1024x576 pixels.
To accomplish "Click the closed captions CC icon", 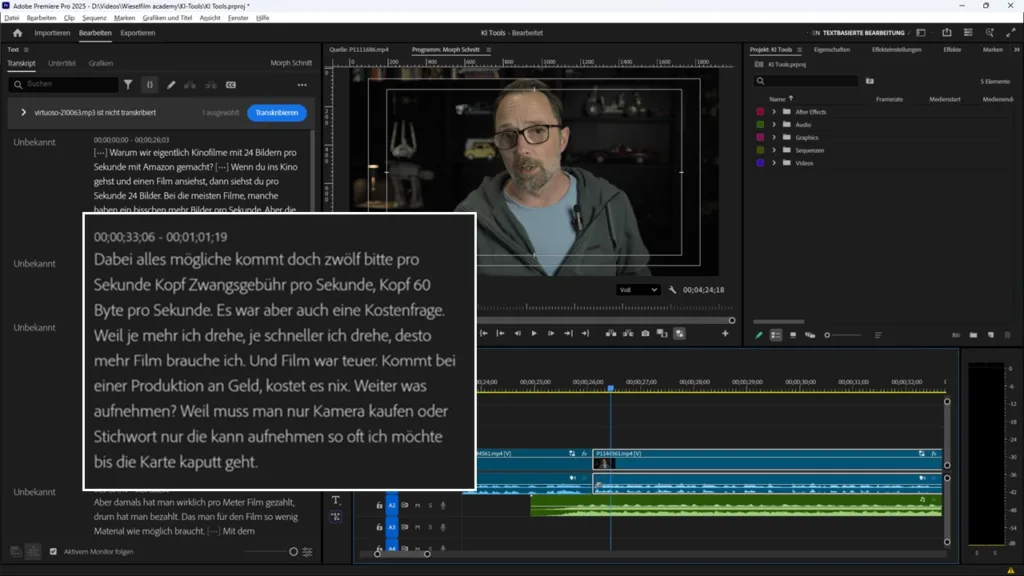I will coord(231,85).
